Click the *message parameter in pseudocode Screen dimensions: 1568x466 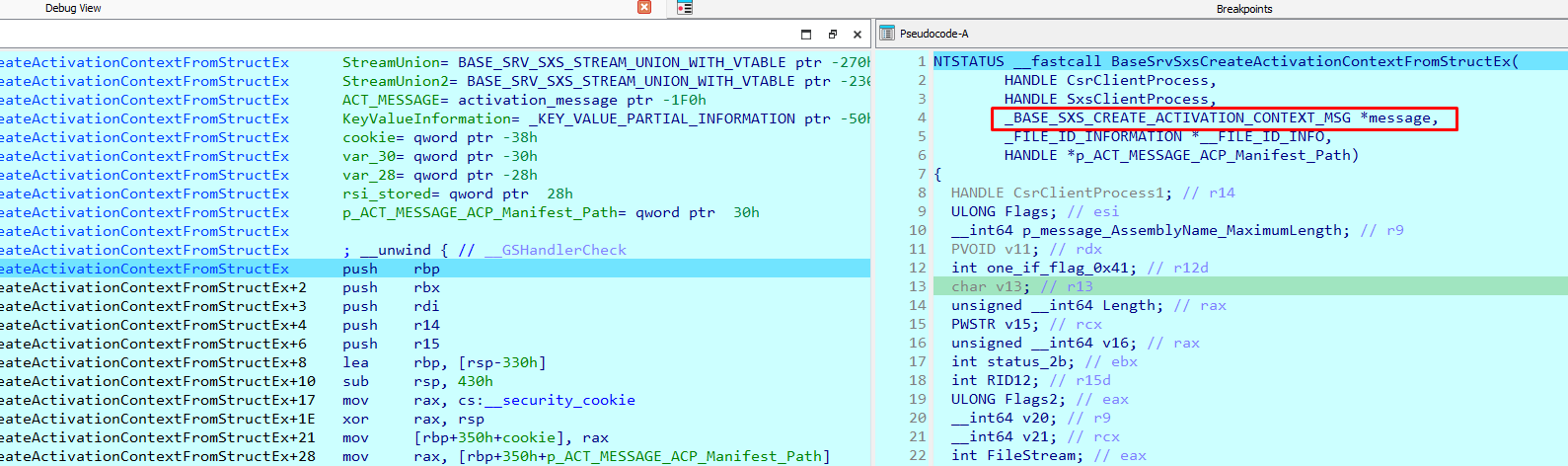(1398, 118)
